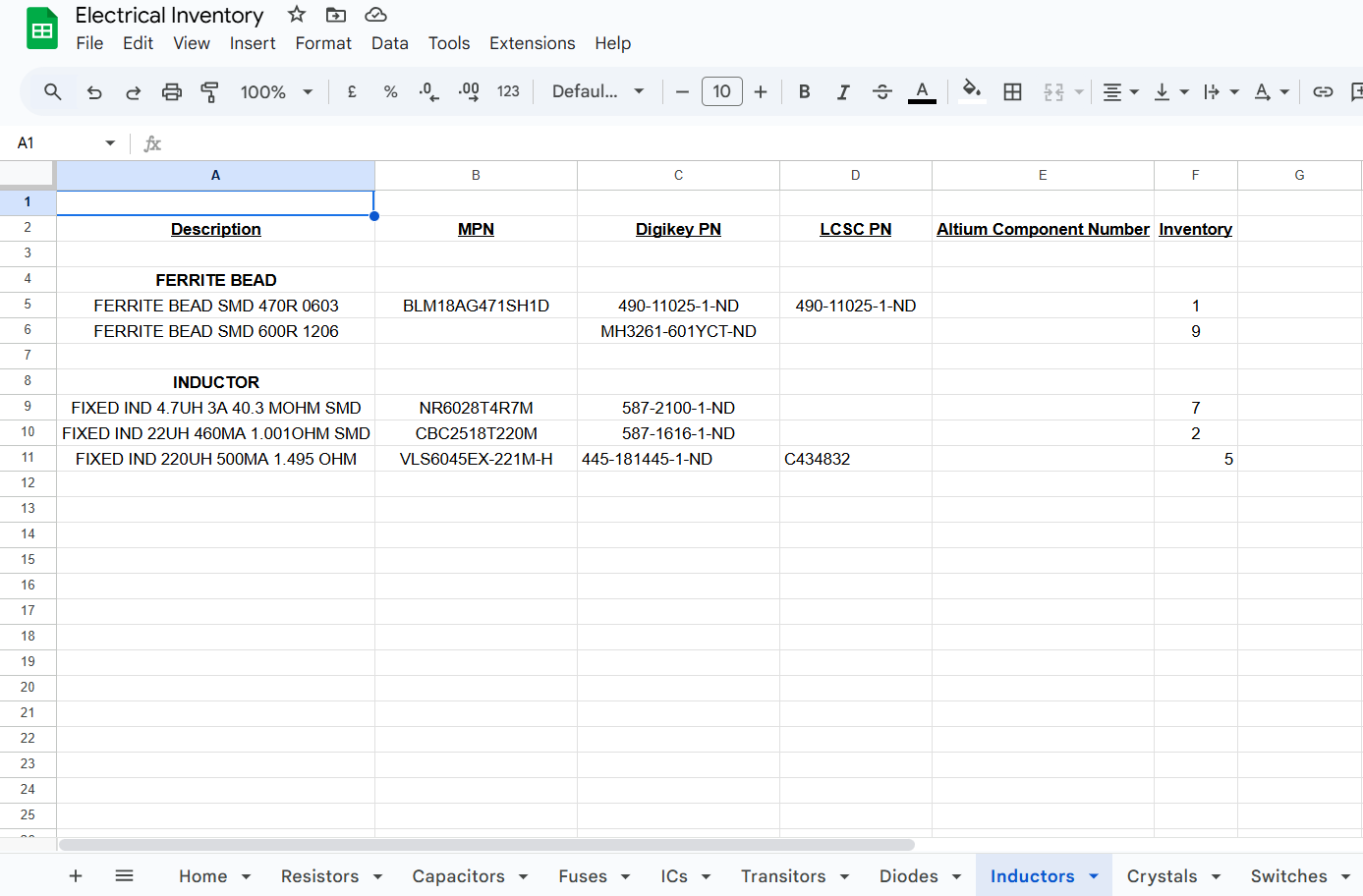
Task: Click the Insert link icon
Action: 1323,92
